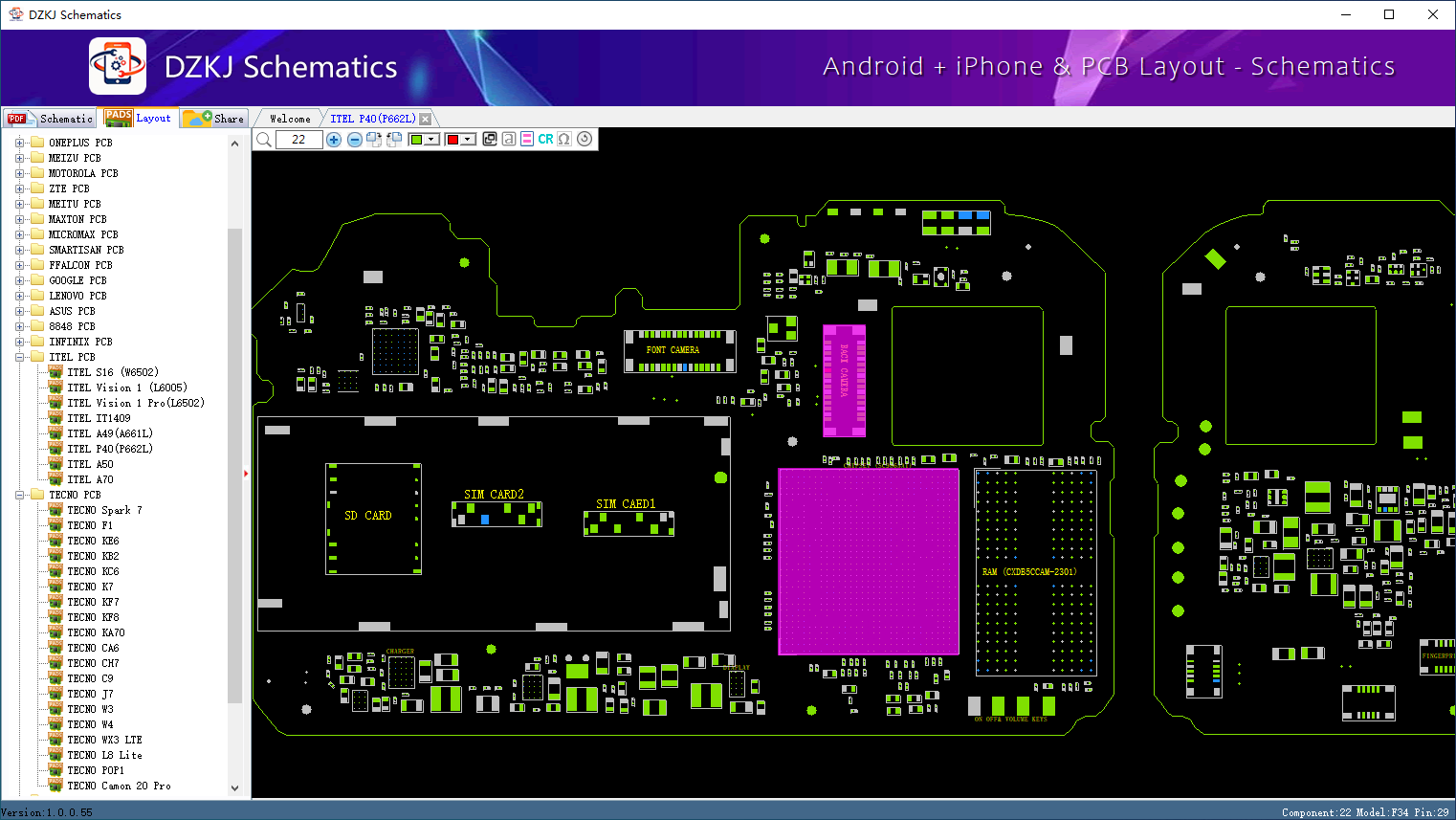Collapse the ITEL PCB folder

pos(19,357)
